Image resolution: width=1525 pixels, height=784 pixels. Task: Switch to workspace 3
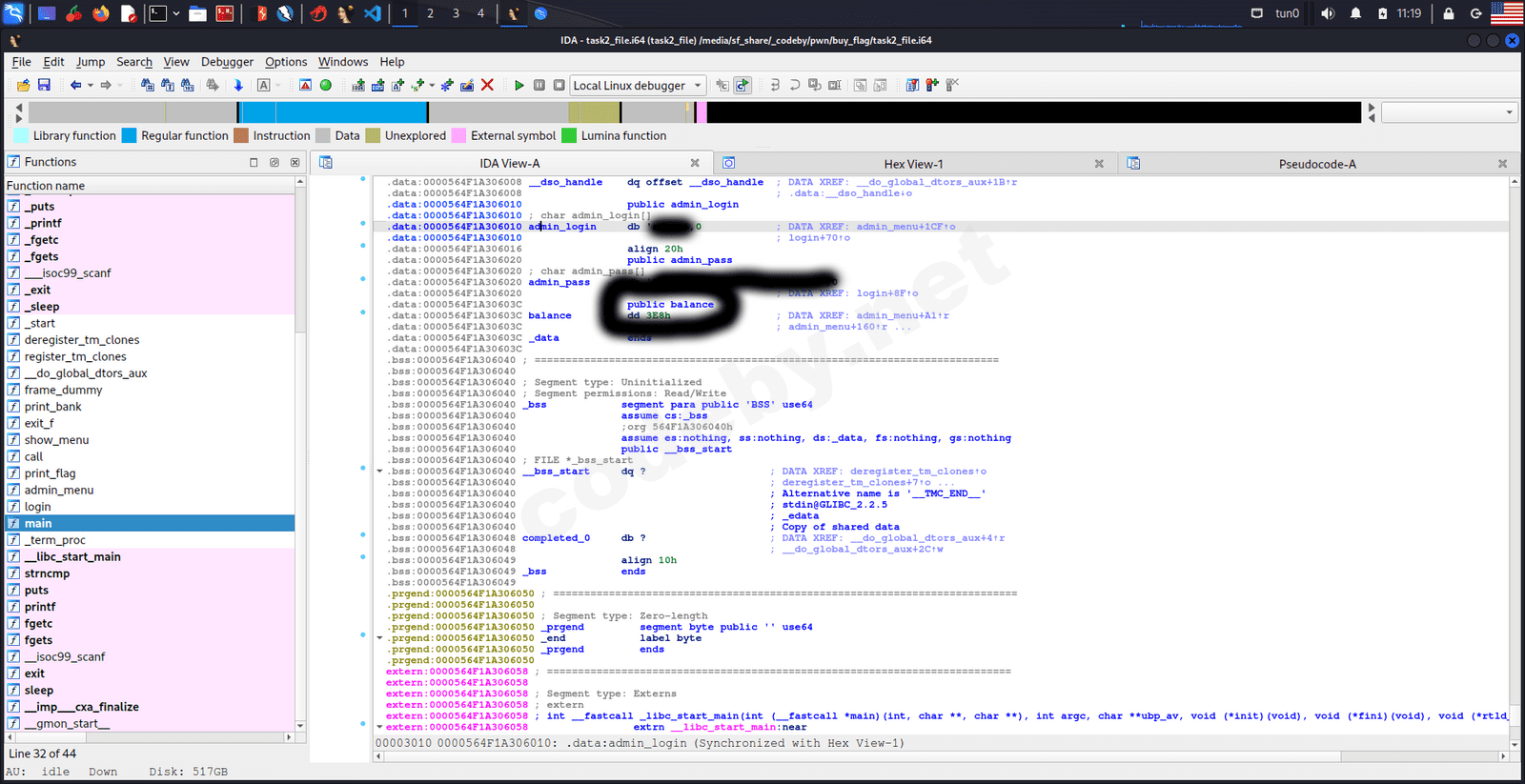coord(456,13)
